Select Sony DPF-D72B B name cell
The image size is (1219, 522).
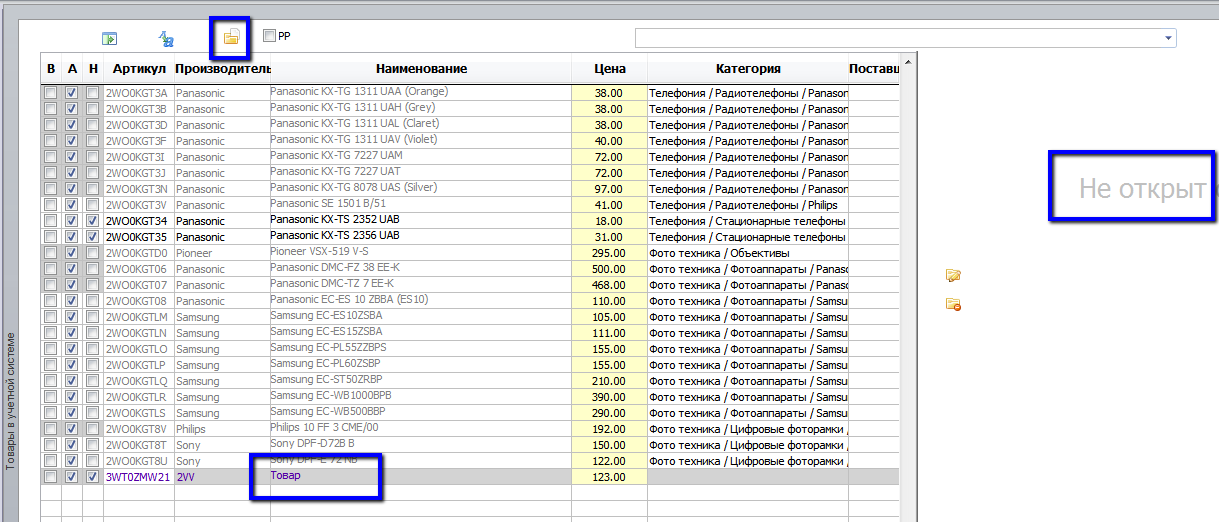pyautogui.click(x=421, y=444)
